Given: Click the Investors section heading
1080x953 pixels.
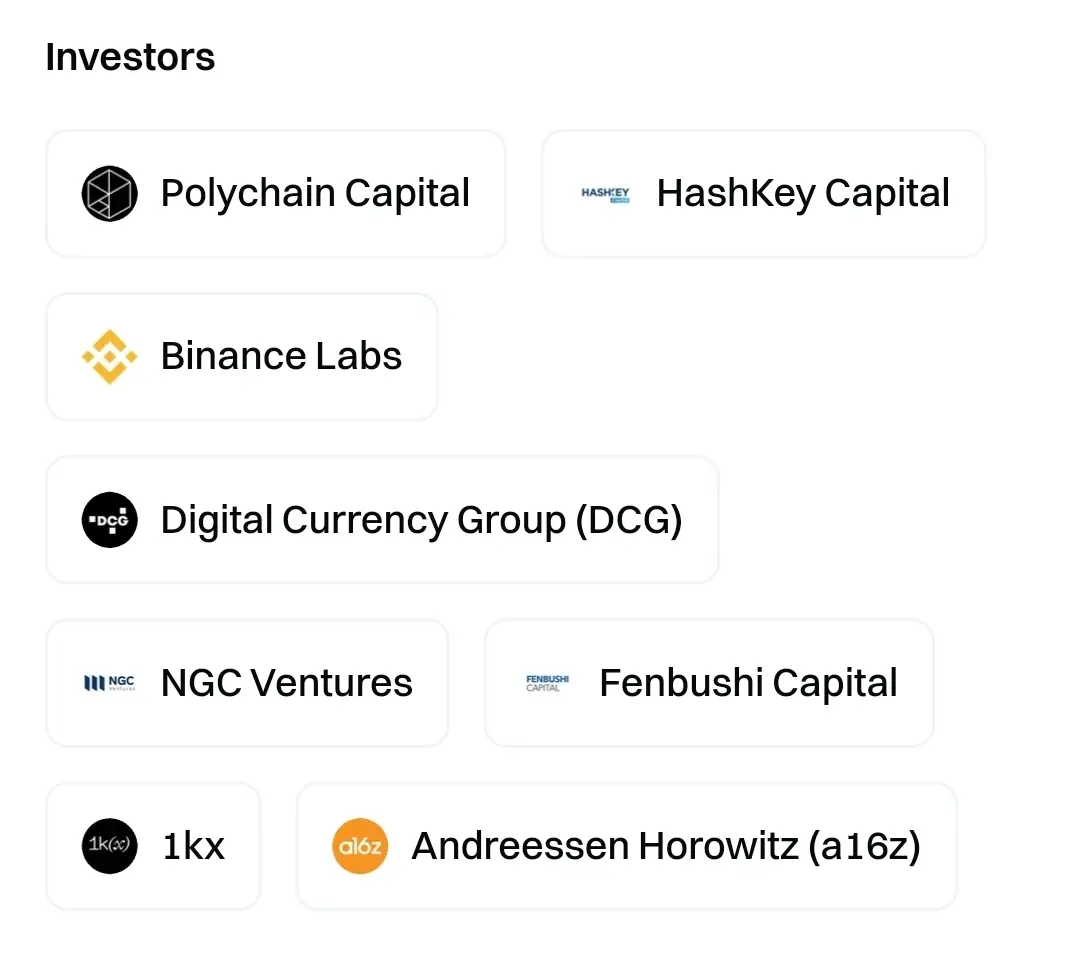Looking at the screenshot, I should [x=130, y=57].
